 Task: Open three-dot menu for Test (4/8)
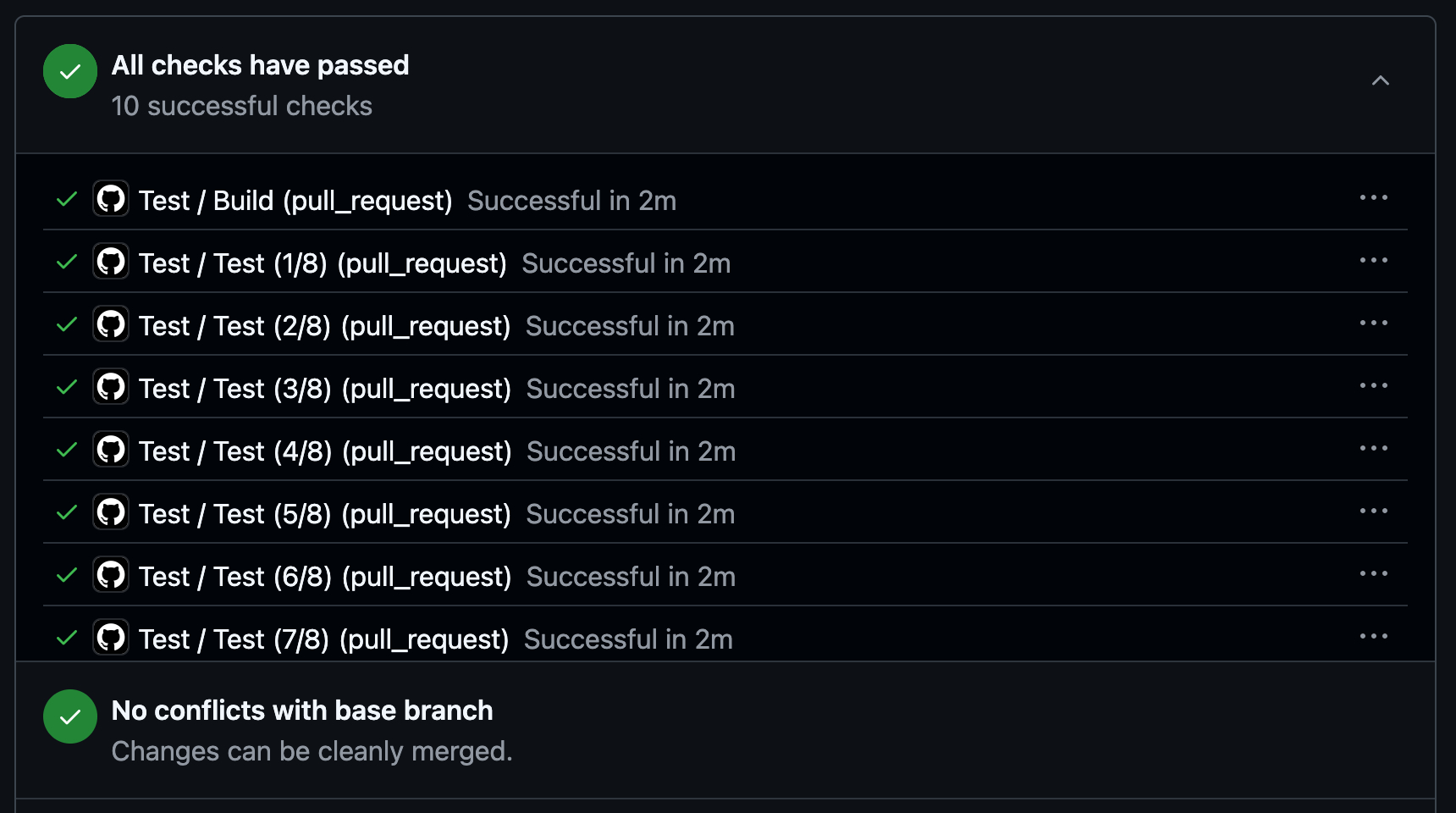1373,449
